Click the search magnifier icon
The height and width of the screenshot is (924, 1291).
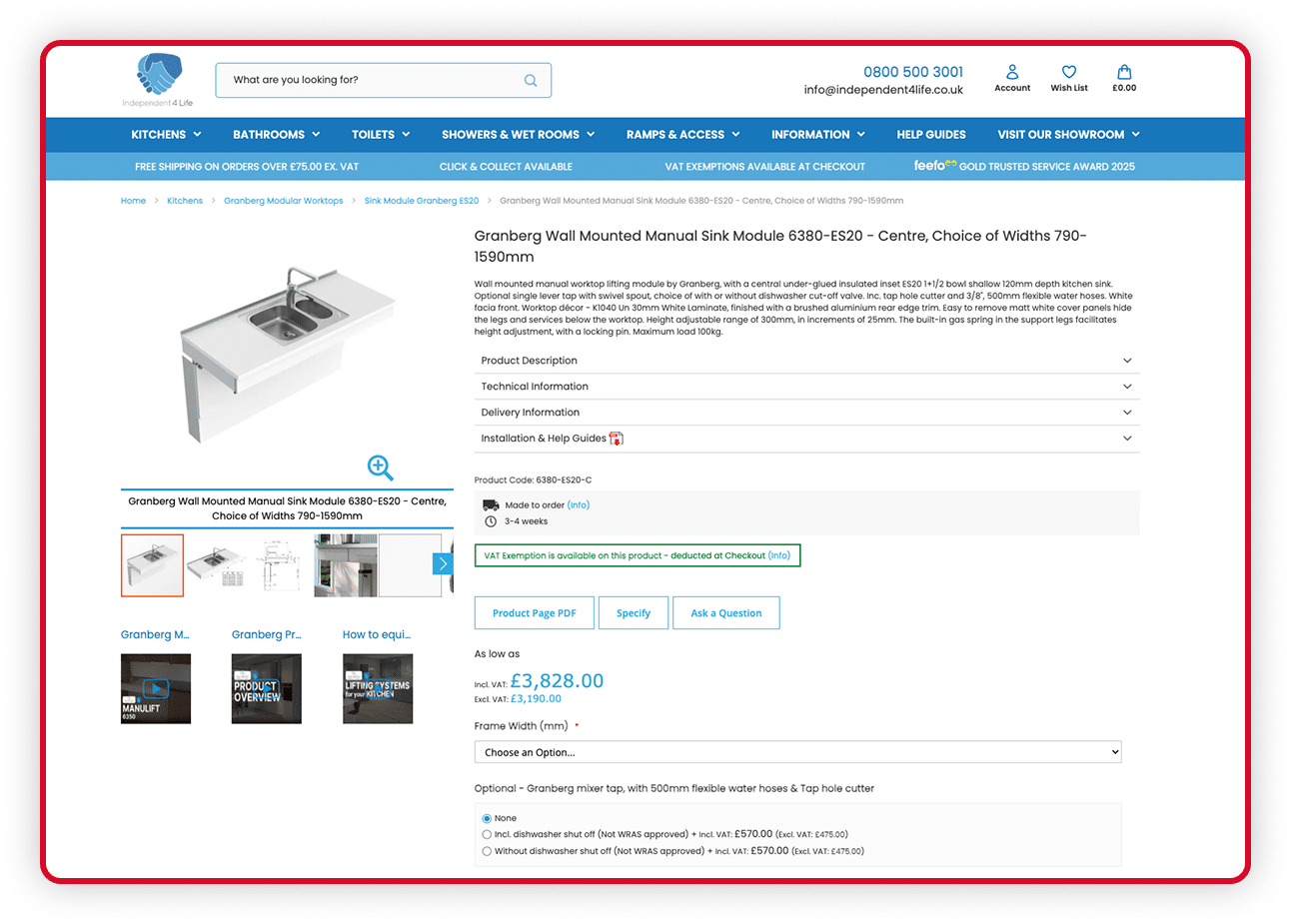pos(531,81)
